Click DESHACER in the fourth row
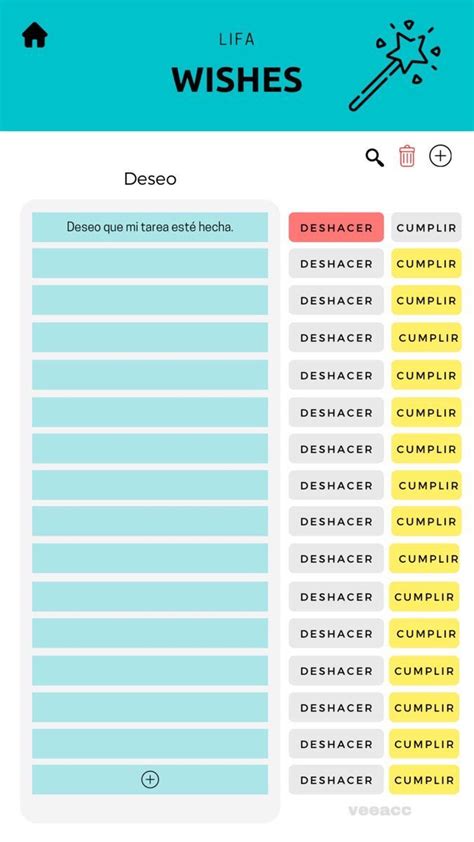 coord(336,337)
